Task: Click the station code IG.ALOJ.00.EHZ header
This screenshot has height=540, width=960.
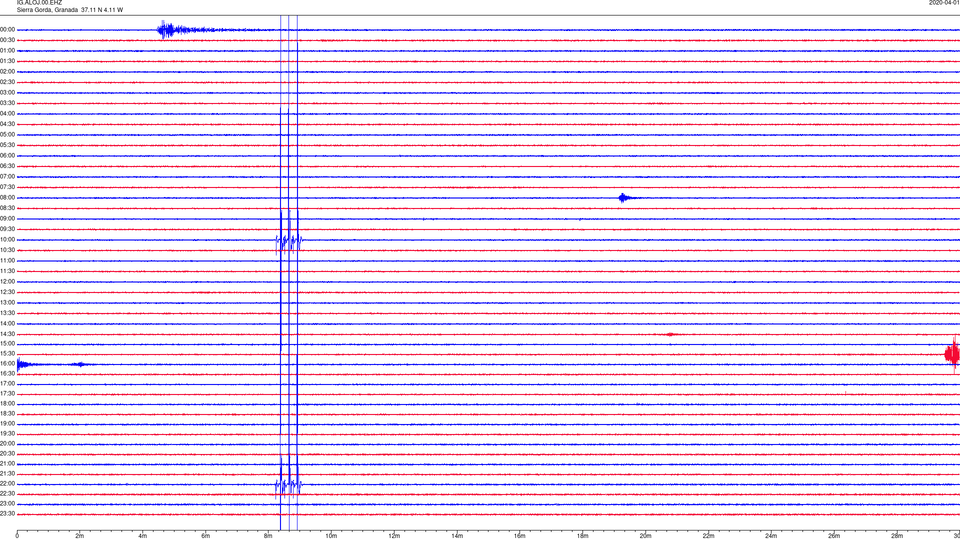Action: point(39,2)
